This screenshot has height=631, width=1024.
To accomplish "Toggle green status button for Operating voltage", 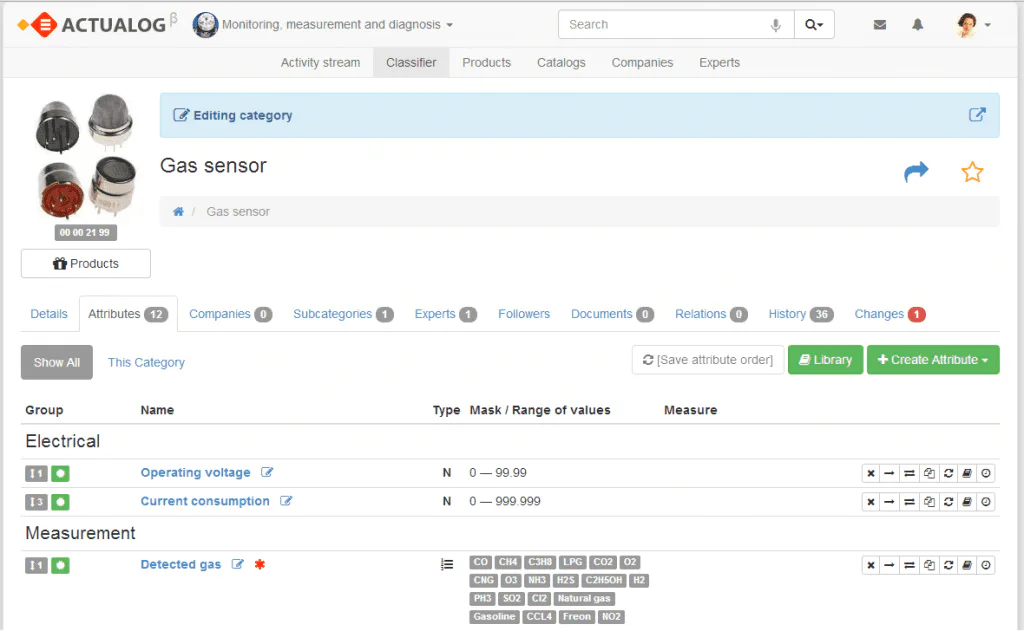I will point(60,474).
